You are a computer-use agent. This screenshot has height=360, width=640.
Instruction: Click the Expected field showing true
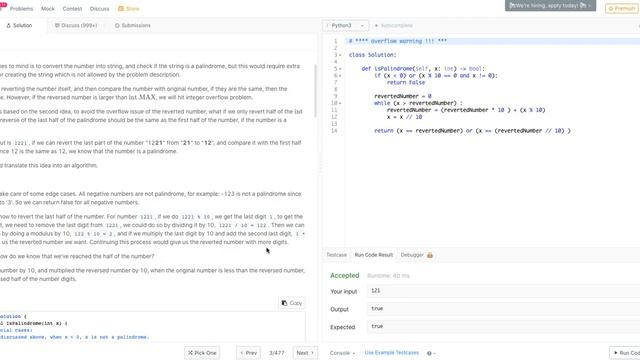(x=503, y=327)
